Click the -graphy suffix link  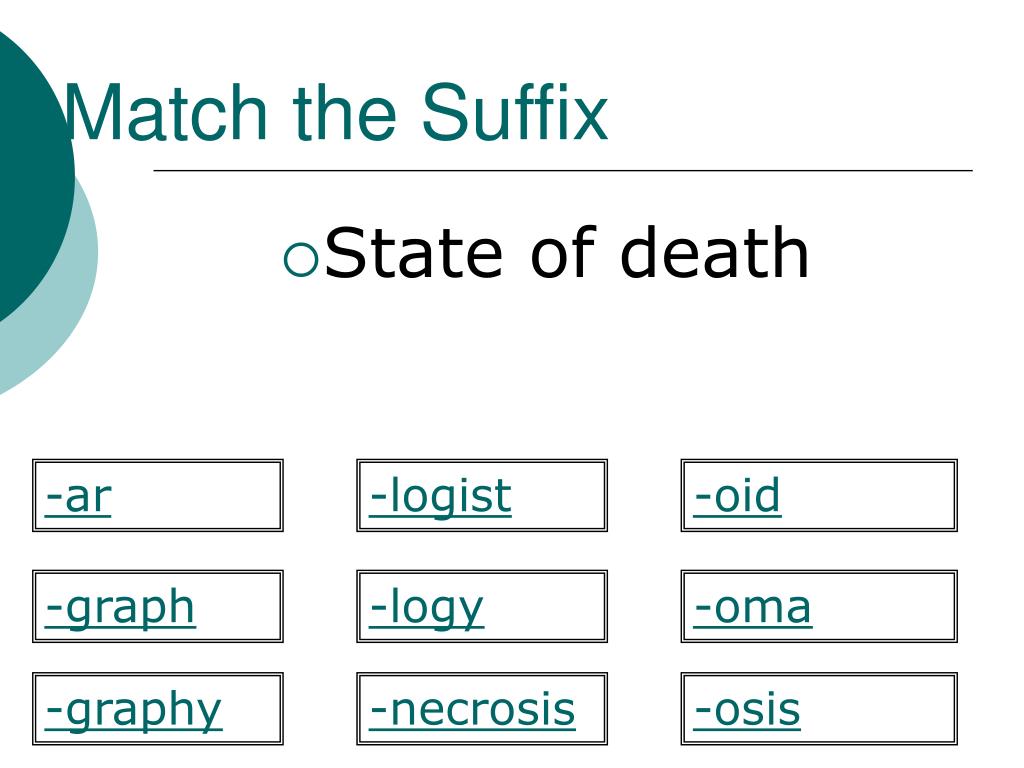coord(133,710)
